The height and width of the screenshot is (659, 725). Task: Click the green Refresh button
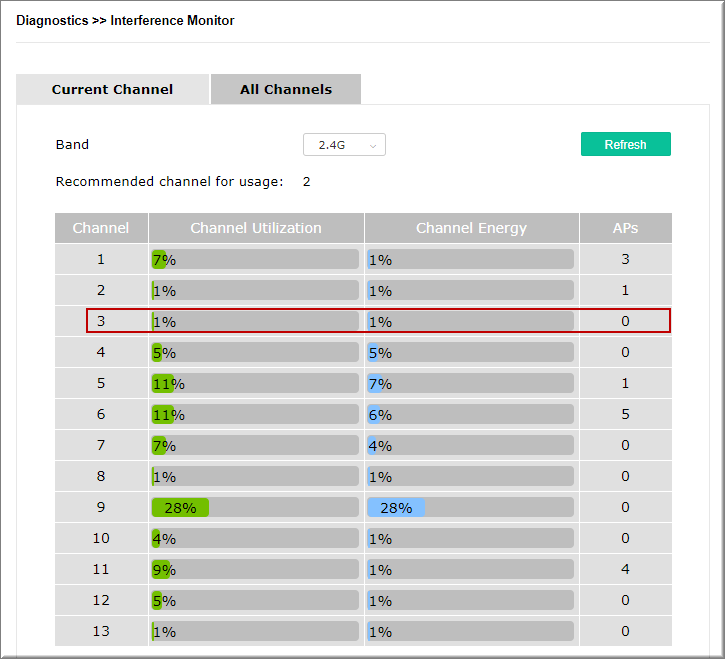626,144
